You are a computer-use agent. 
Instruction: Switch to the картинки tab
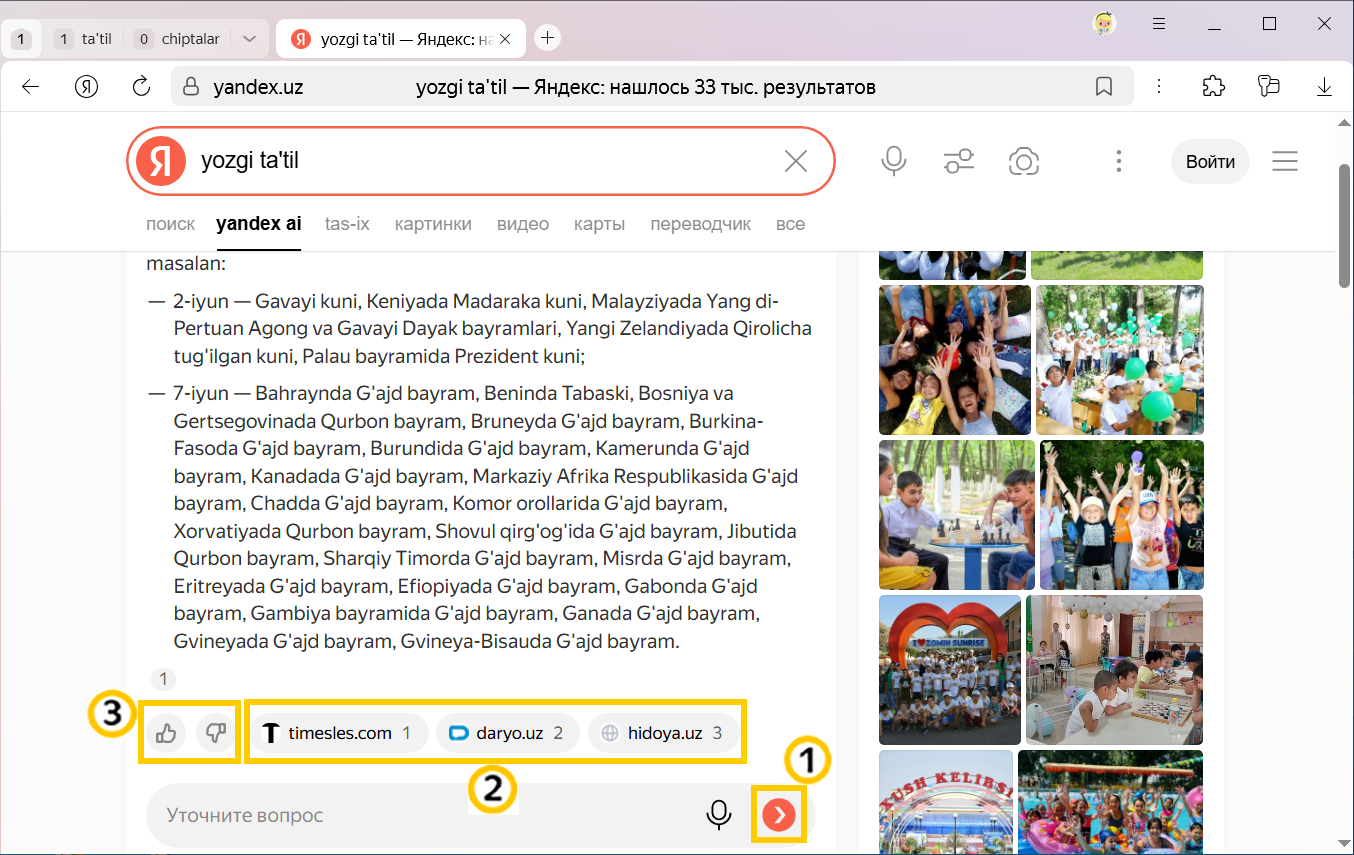(433, 224)
